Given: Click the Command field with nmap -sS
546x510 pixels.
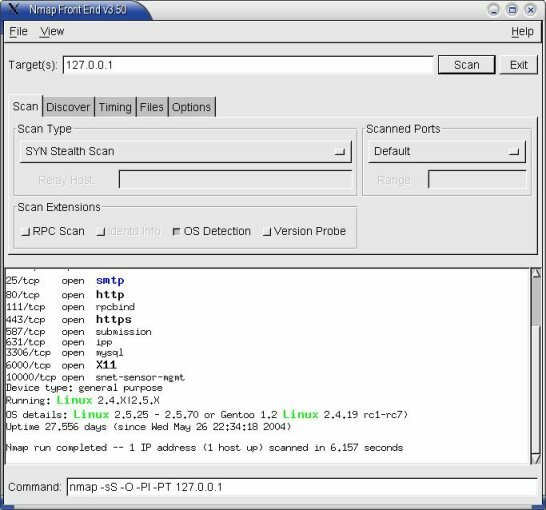Looking at the screenshot, I should tap(302, 487).
